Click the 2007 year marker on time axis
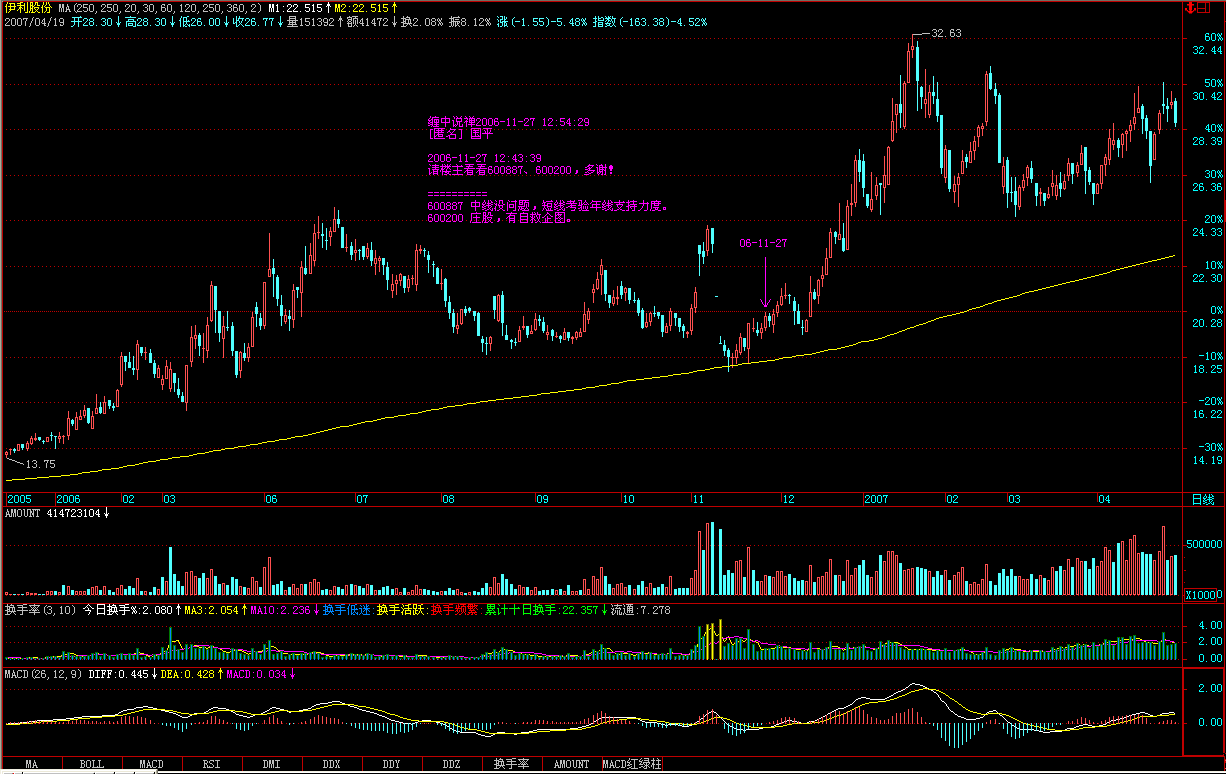1226x774 pixels. [x=876, y=498]
